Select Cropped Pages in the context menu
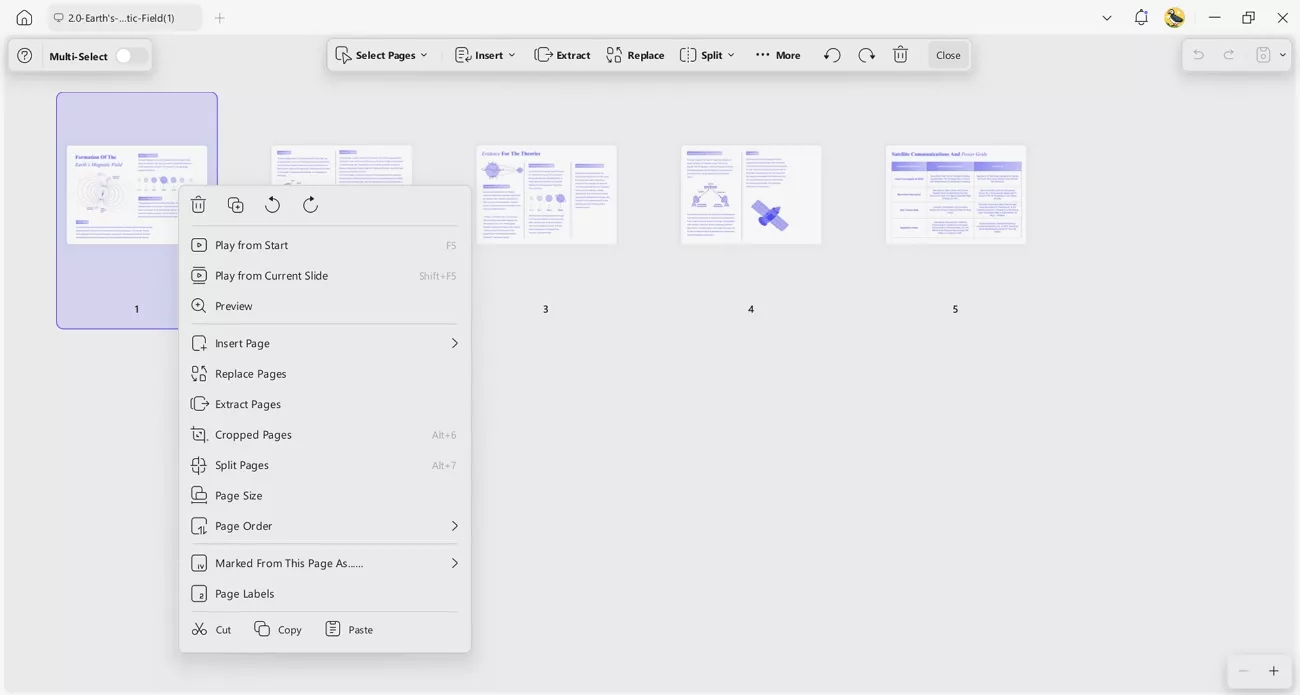 tap(253, 434)
